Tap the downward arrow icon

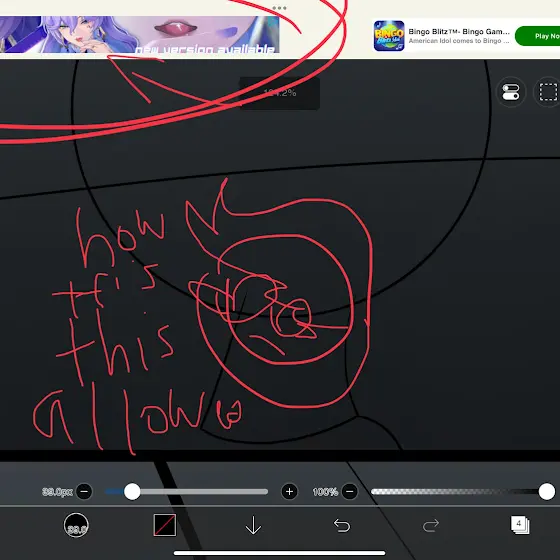pyautogui.click(x=253, y=525)
